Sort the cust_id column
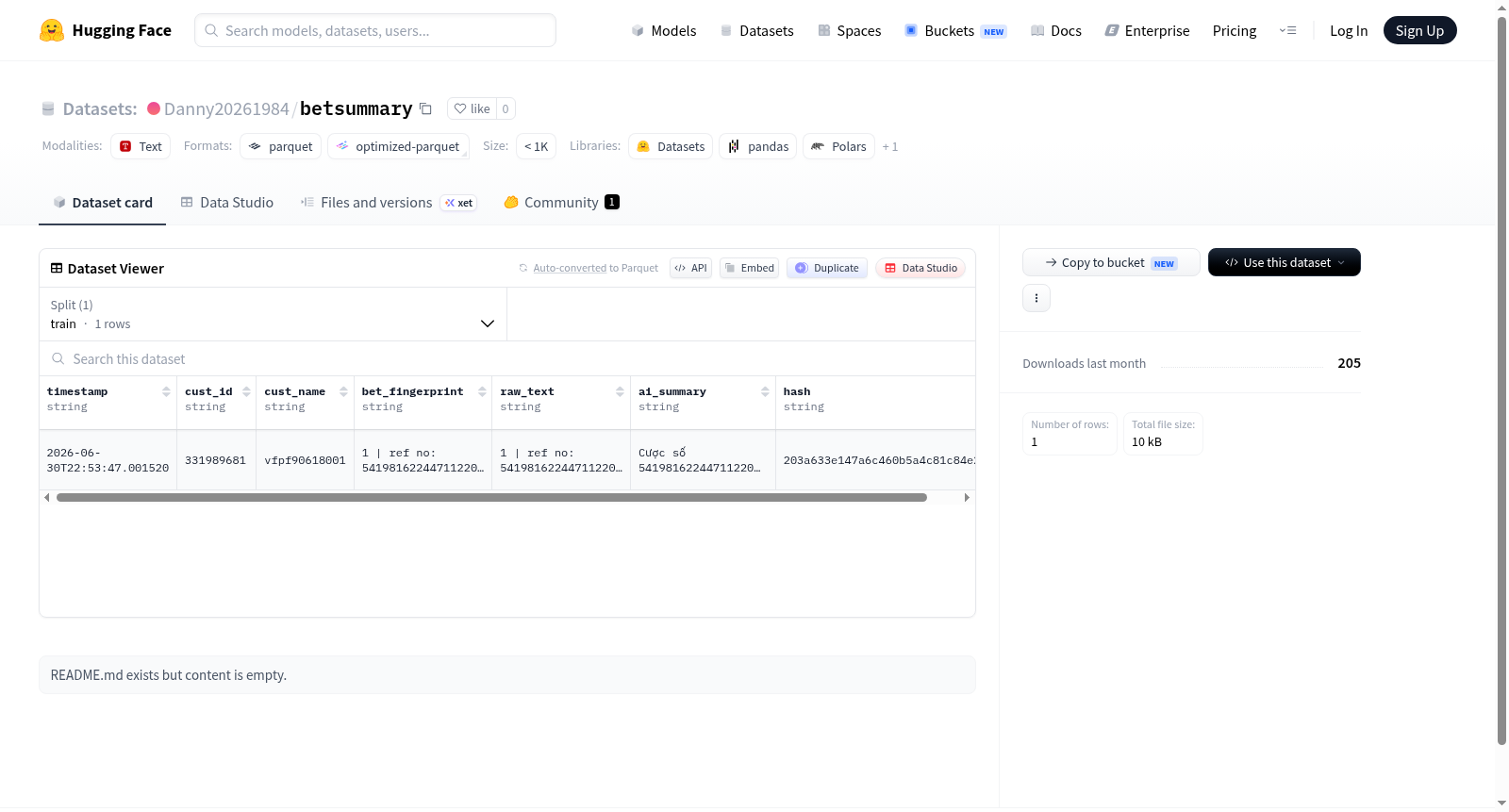 pyautogui.click(x=246, y=391)
